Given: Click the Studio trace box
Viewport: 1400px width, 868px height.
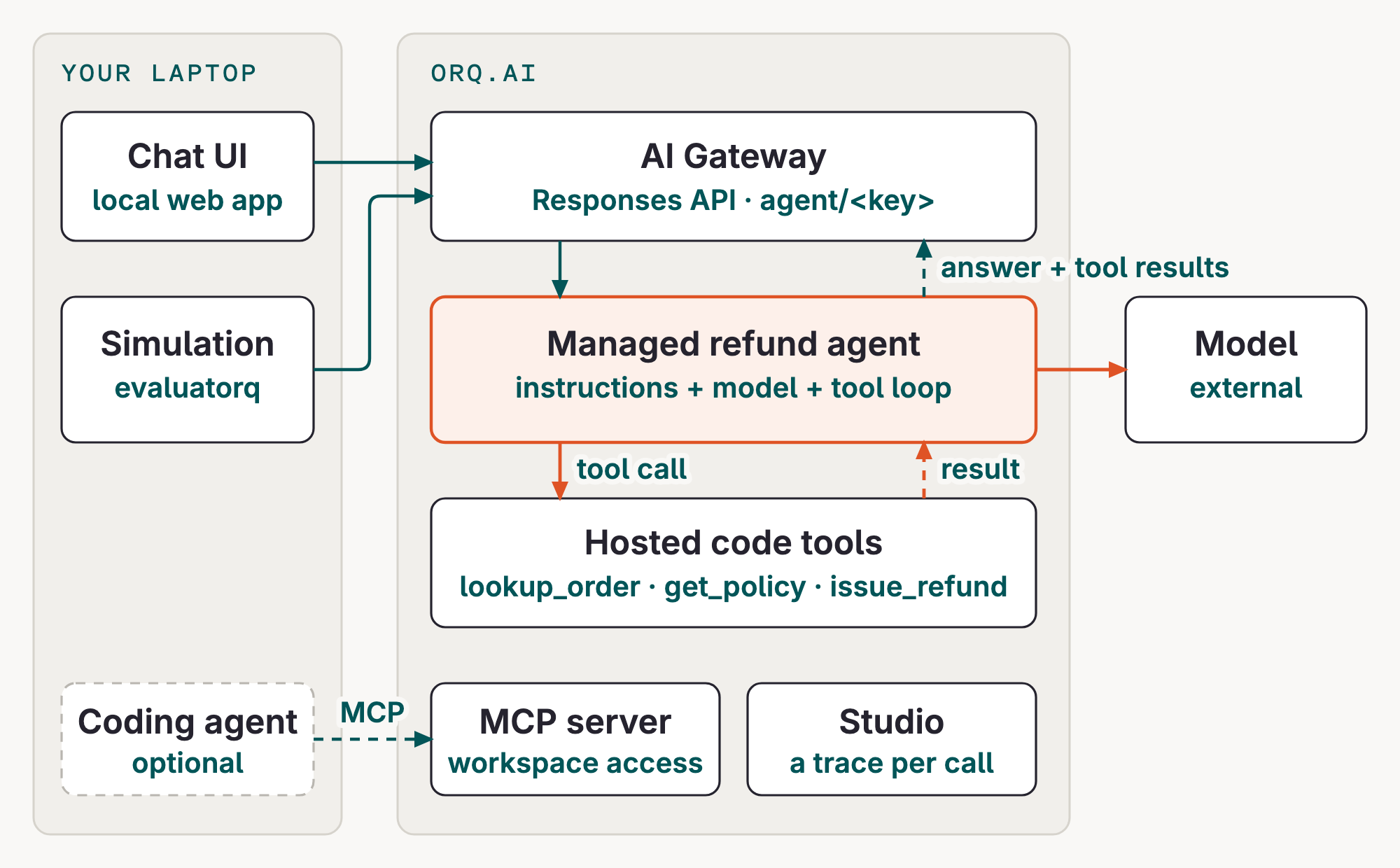Looking at the screenshot, I should point(892,739).
